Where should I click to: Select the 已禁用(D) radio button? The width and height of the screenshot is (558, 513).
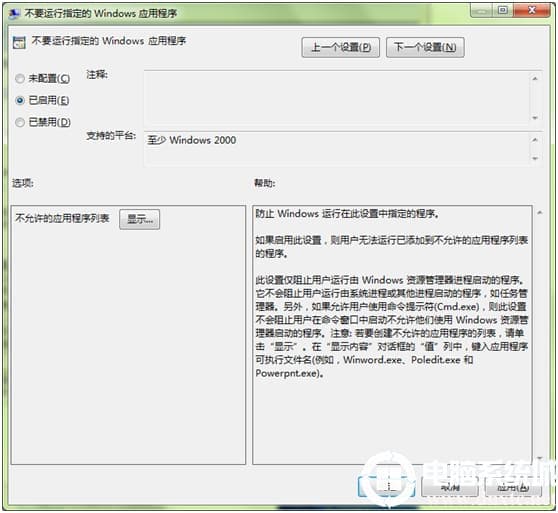[20, 122]
